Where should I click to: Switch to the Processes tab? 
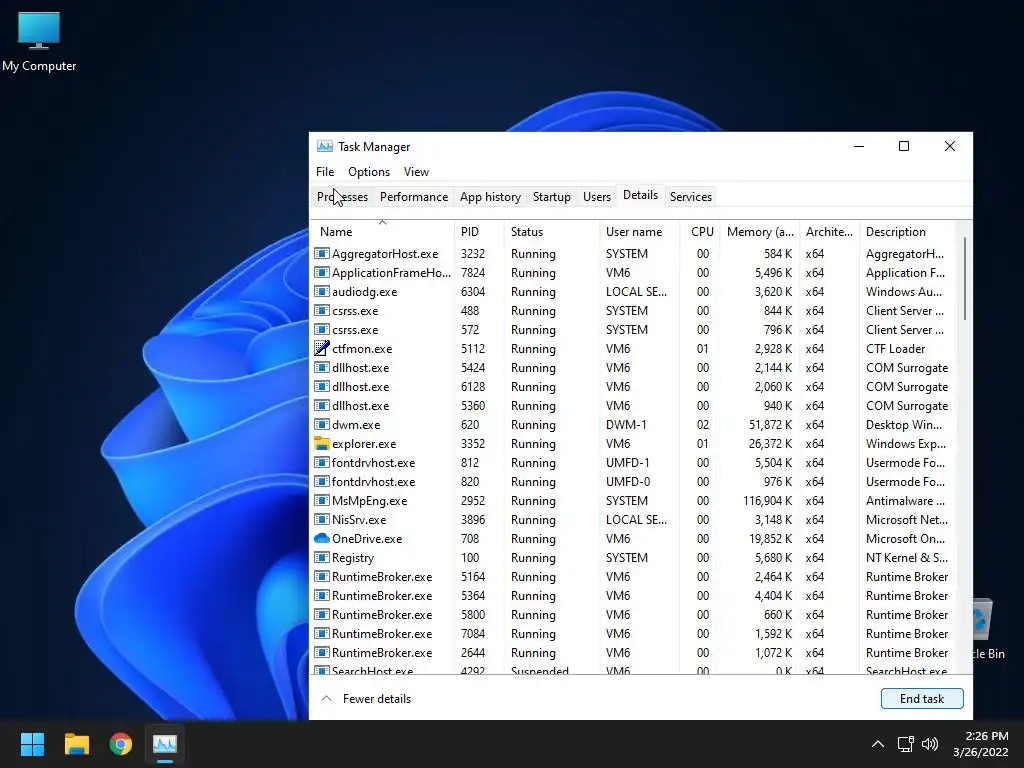(342, 197)
